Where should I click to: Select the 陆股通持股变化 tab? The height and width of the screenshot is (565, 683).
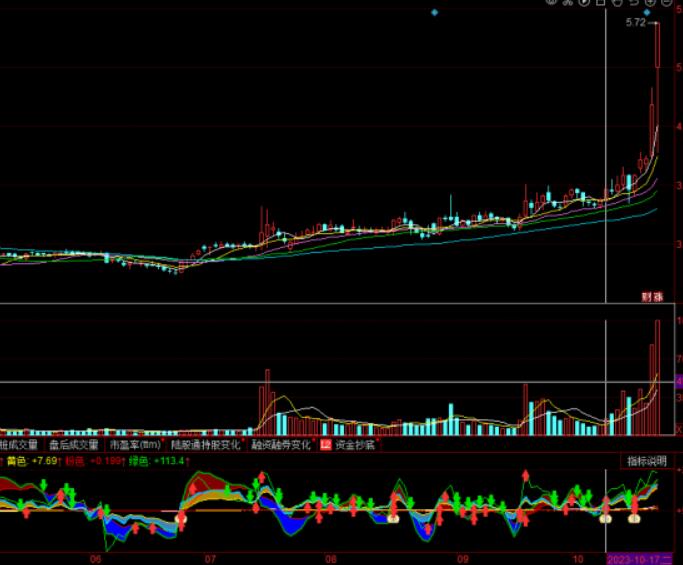point(206,444)
